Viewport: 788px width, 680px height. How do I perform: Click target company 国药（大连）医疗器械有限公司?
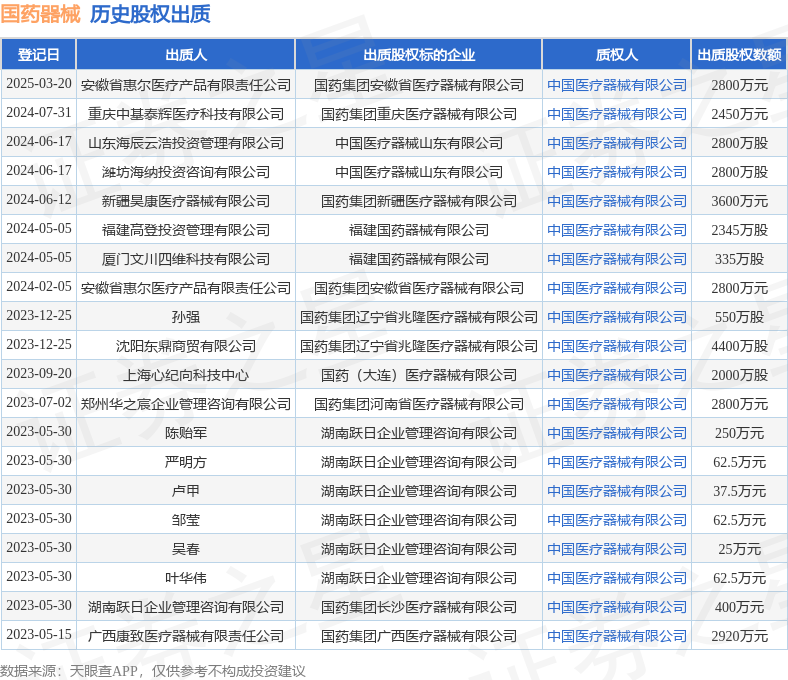pyautogui.click(x=419, y=375)
